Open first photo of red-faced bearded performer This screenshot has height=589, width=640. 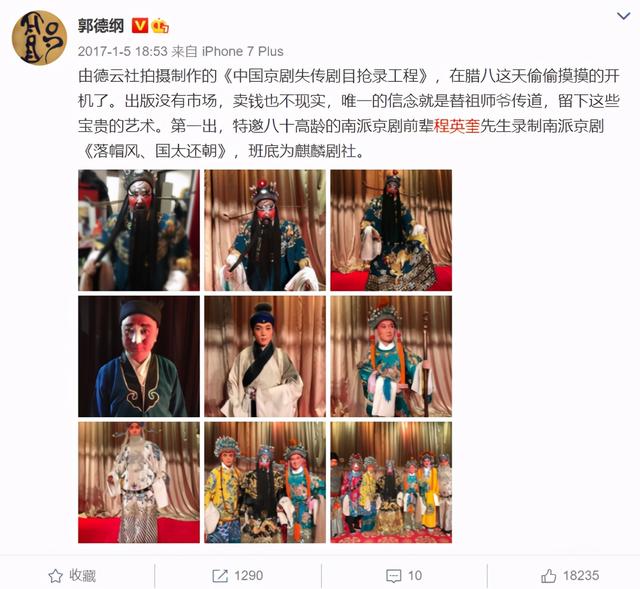pyautogui.click(x=139, y=230)
